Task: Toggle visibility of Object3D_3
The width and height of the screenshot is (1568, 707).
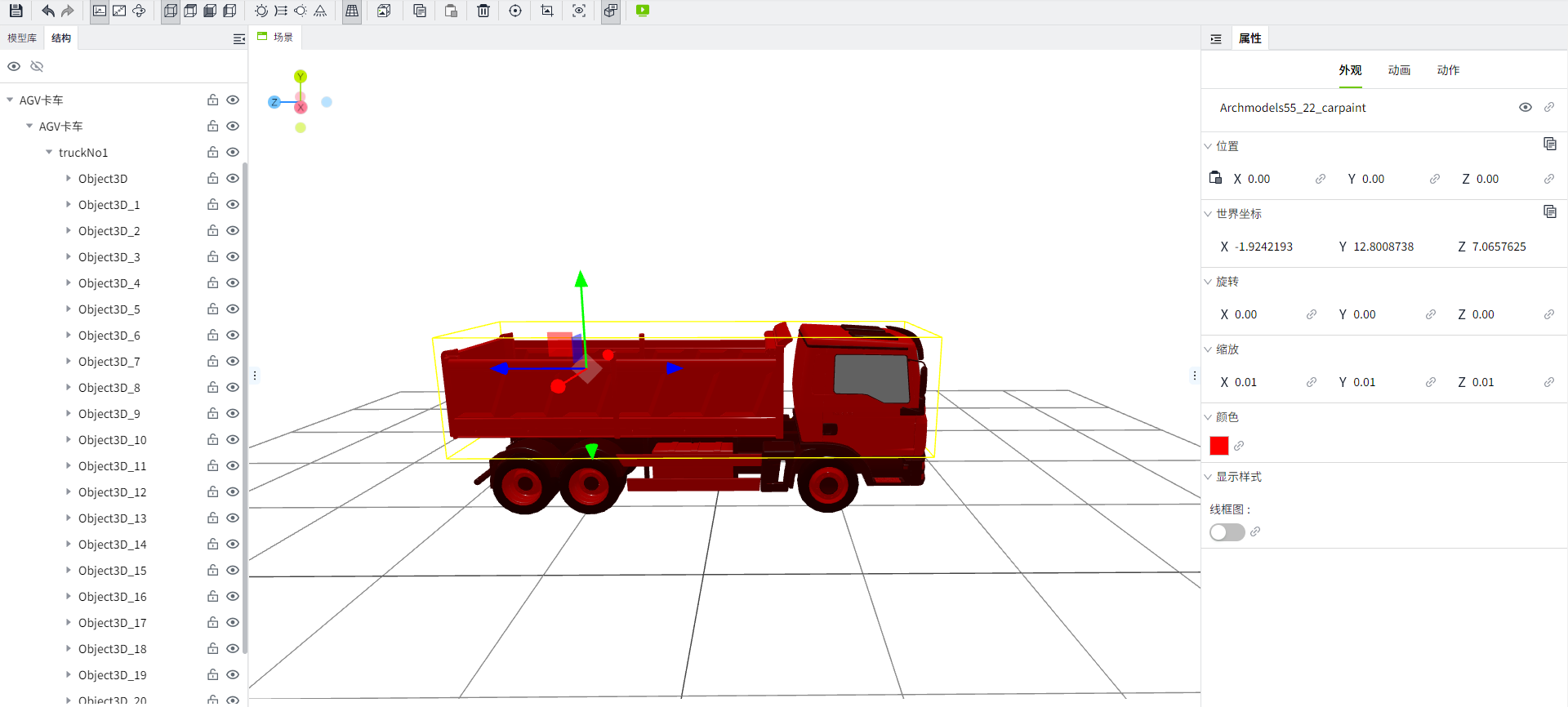Action: point(233,257)
